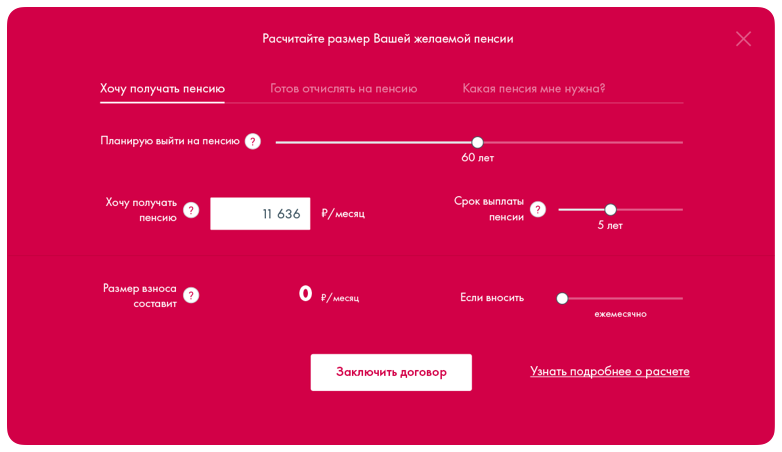The height and width of the screenshot is (452, 782).
Task: Open help icon beside 'Срок выплаты пенсии'
Action: pyautogui.click(x=538, y=210)
